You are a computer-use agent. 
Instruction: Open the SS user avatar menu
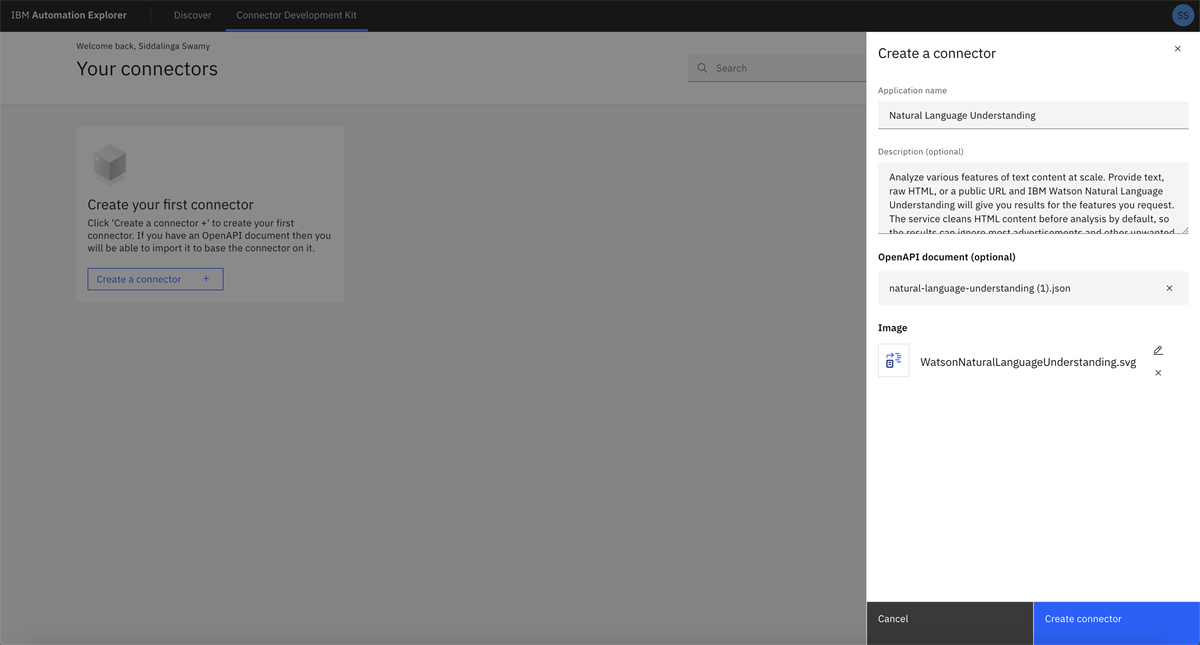click(1183, 15)
